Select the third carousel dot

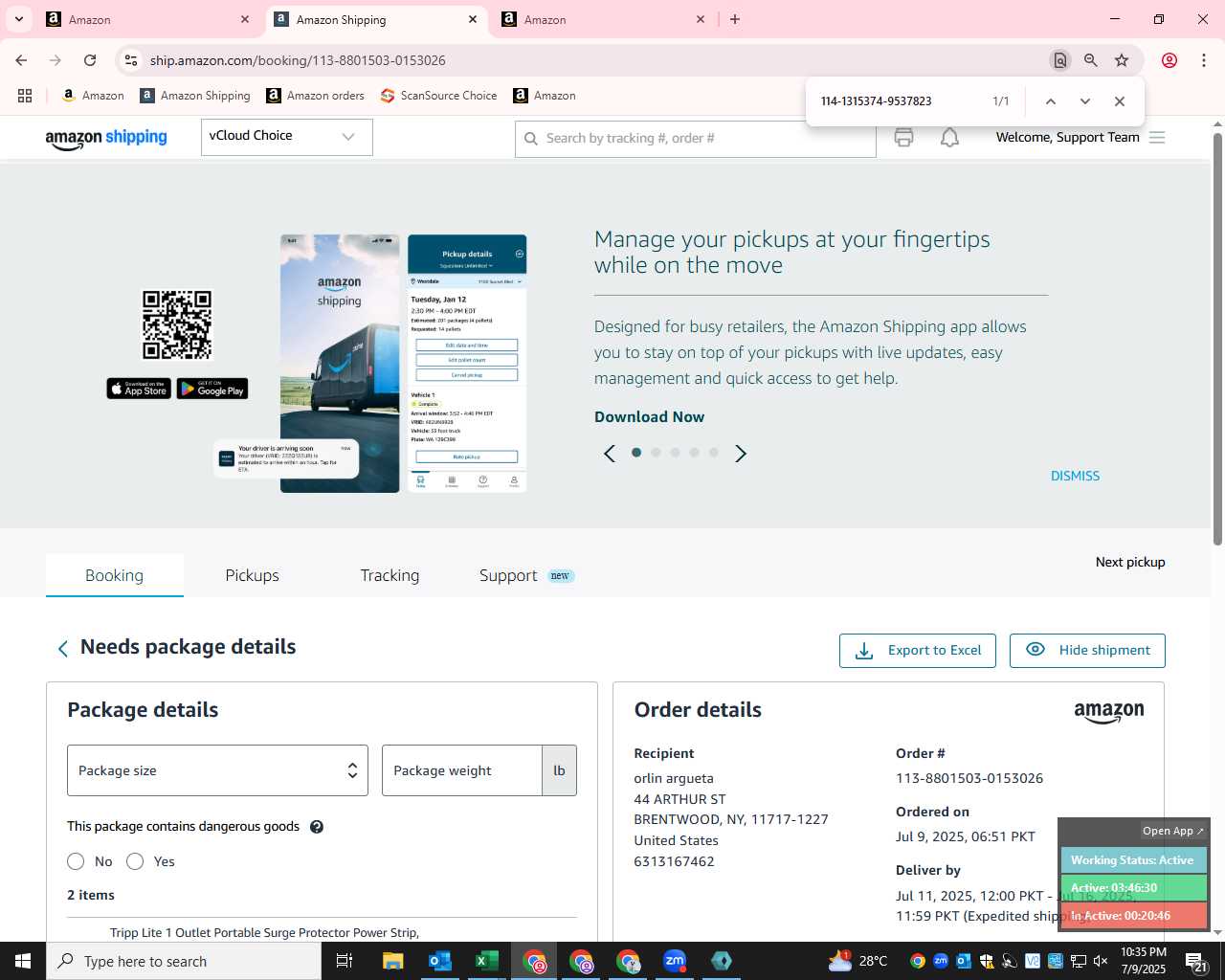click(x=675, y=453)
